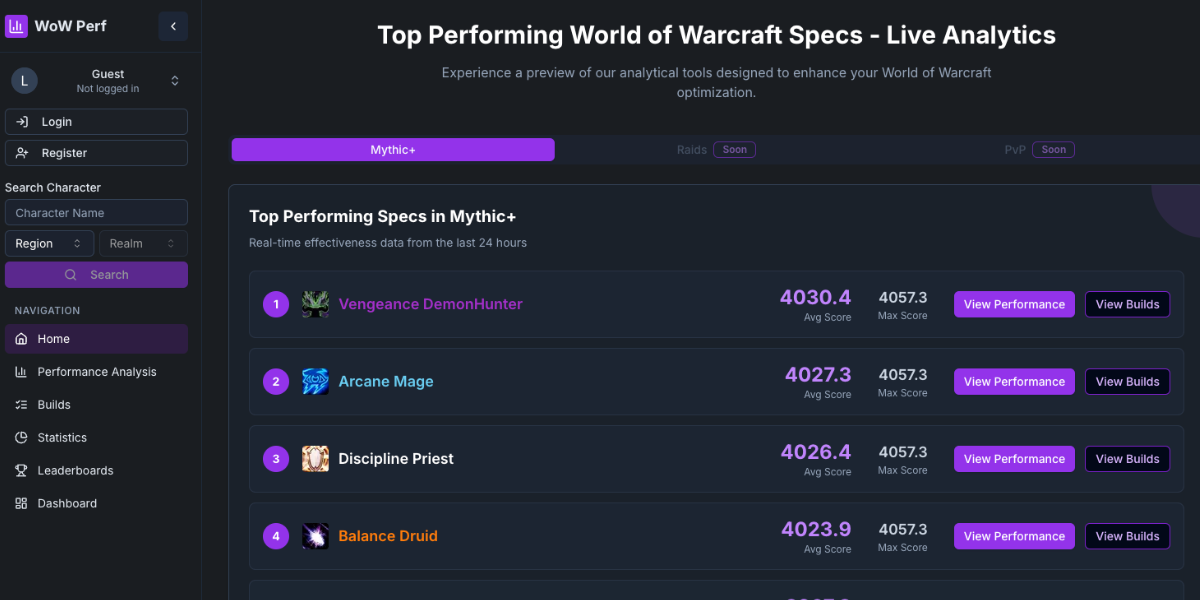Open Statistics using the clock icon
1200x600 pixels.
[x=20, y=437]
